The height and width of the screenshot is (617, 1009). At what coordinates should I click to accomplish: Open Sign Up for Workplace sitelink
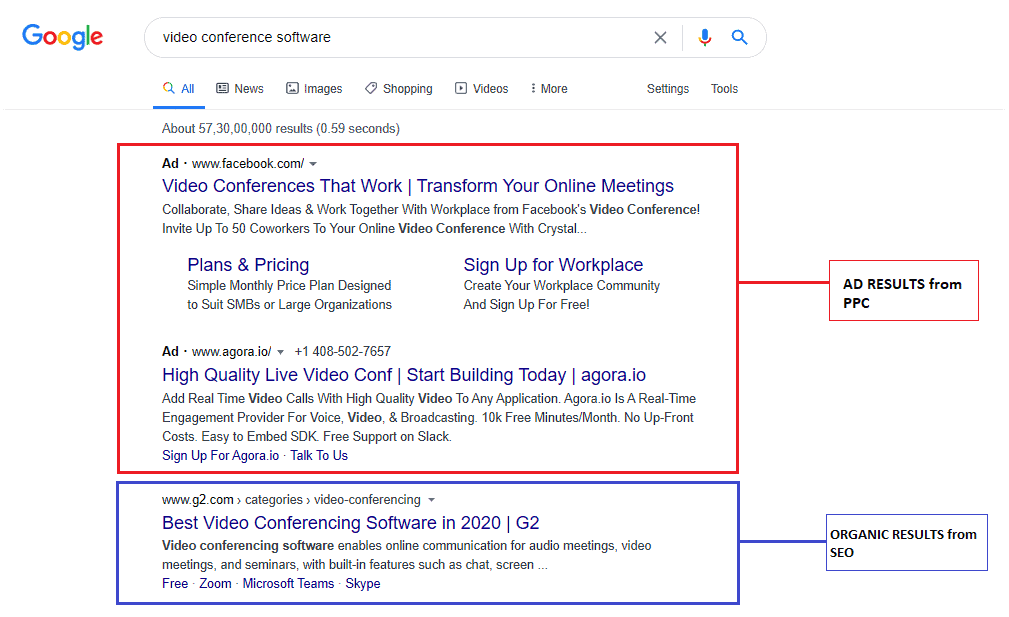(553, 265)
